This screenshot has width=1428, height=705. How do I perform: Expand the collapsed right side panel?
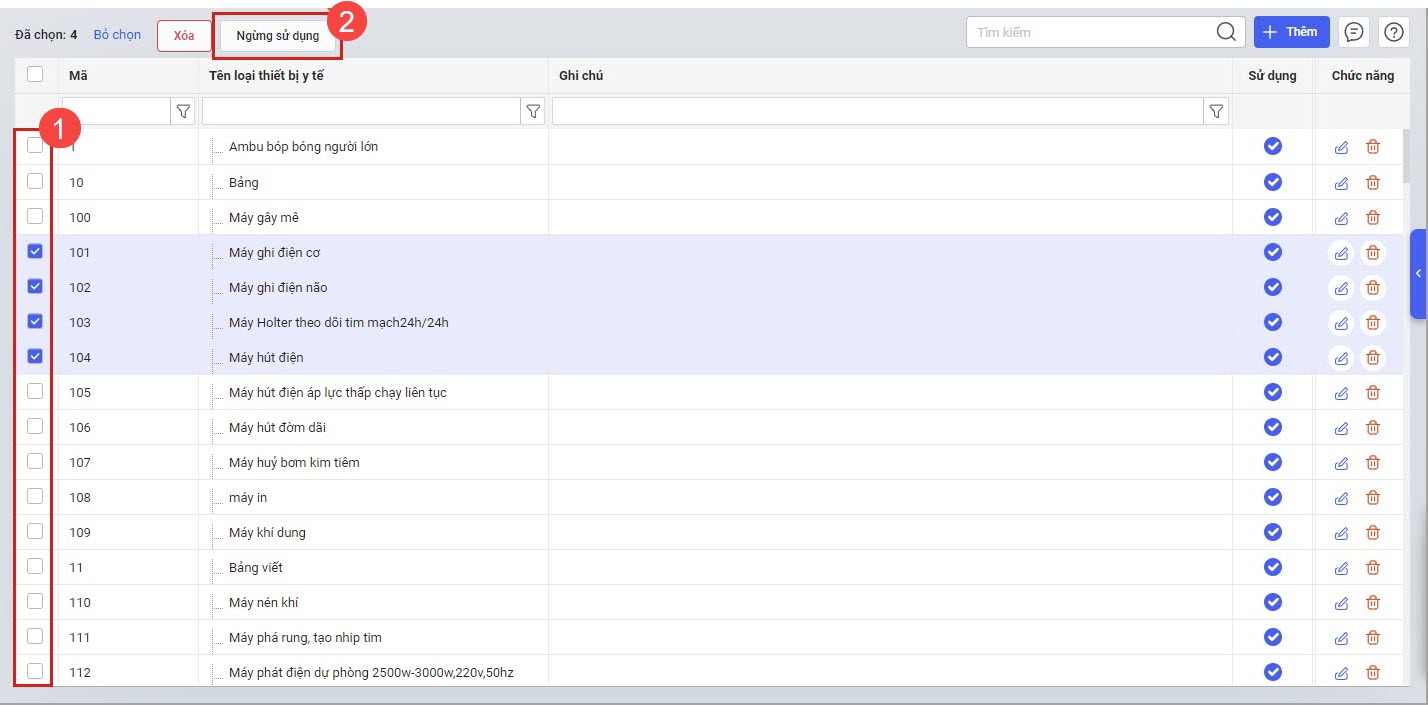coord(1418,274)
